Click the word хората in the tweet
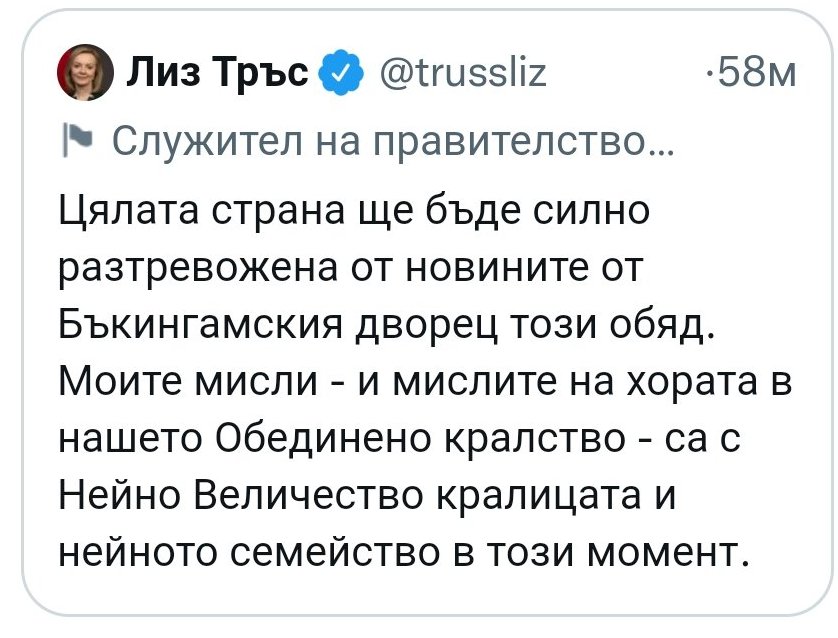The image size is (838, 638). (x=670, y=382)
